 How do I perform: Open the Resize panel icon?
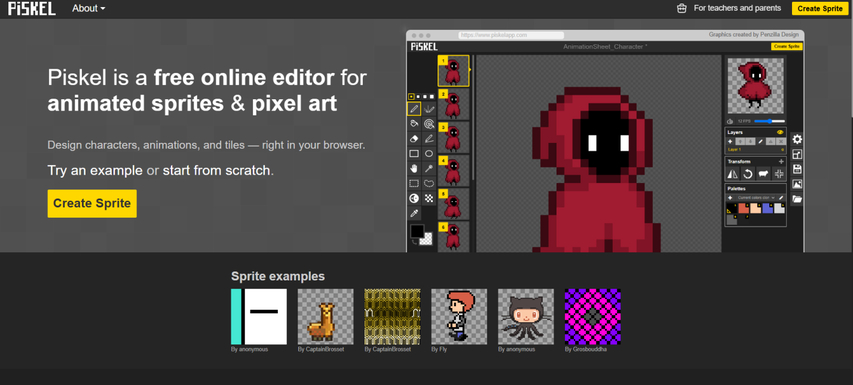(797, 154)
